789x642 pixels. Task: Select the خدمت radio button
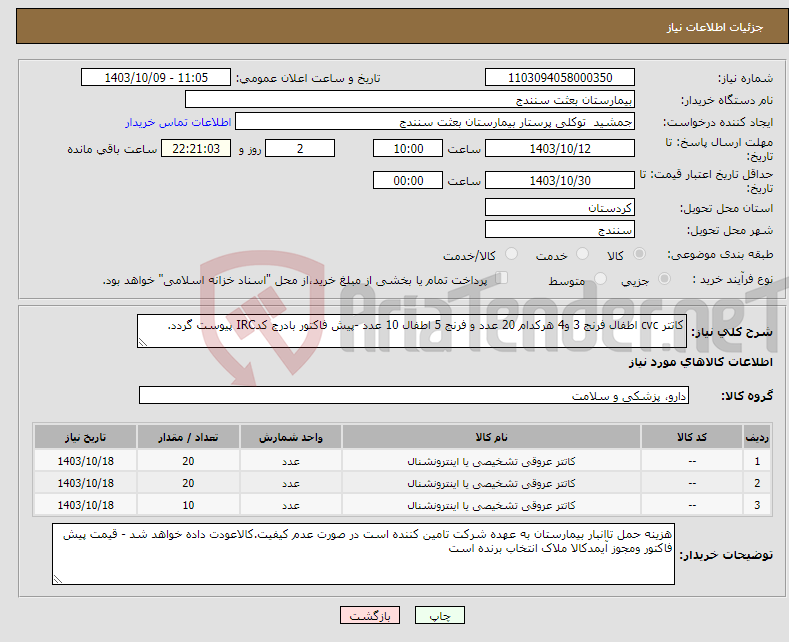[x=582, y=254]
